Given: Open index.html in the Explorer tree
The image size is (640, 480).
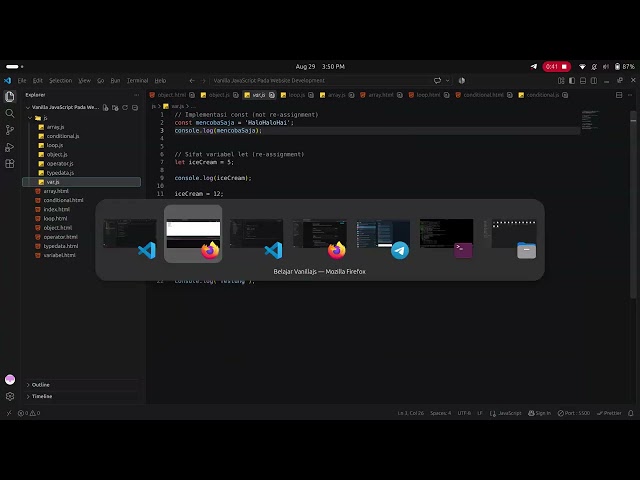Looking at the screenshot, I should pyautogui.click(x=56, y=209).
